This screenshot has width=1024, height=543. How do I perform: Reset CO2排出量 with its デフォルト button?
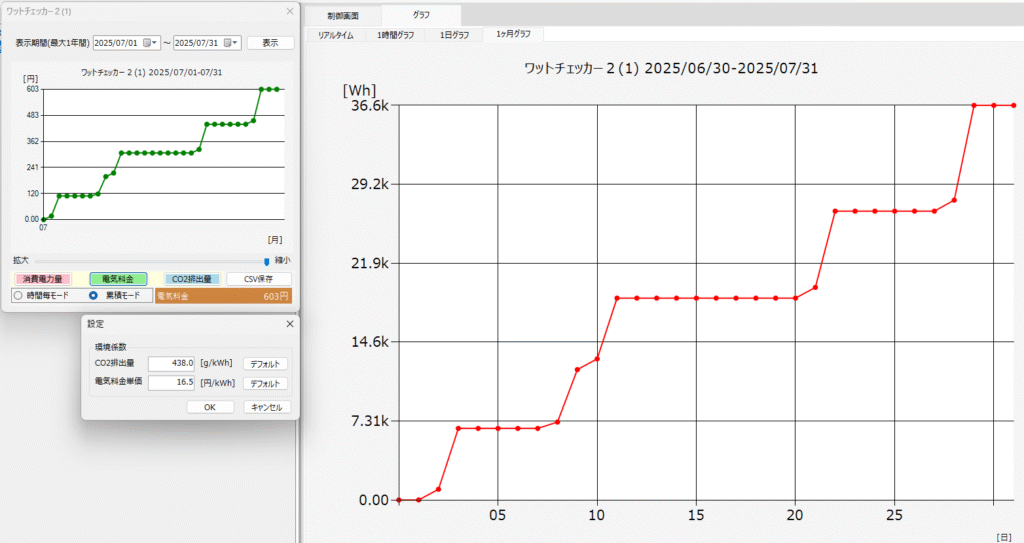[265, 364]
